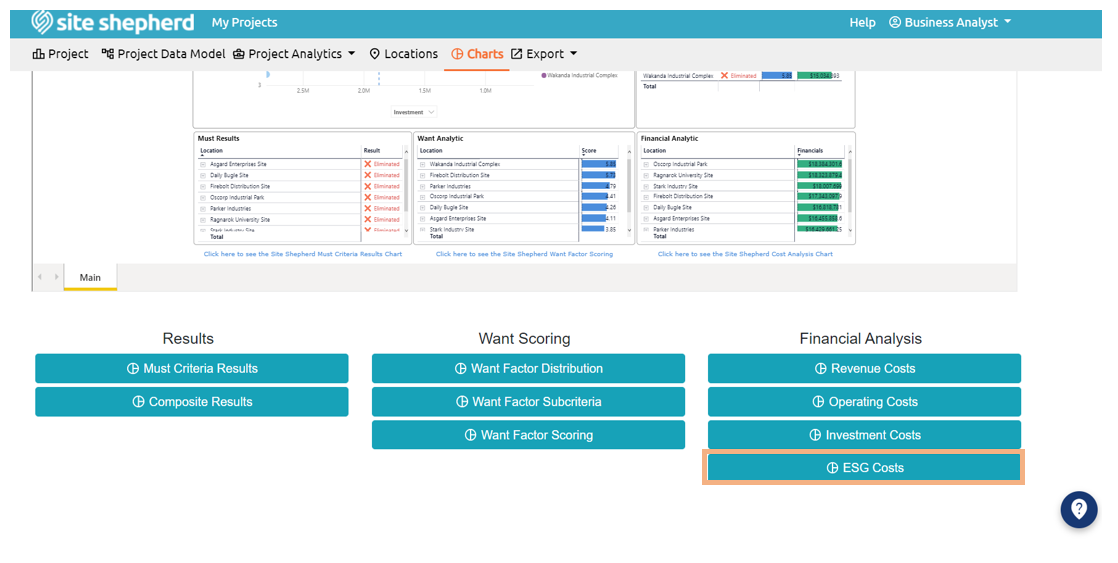Open the Export dropdown menu

(x=544, y=54)
